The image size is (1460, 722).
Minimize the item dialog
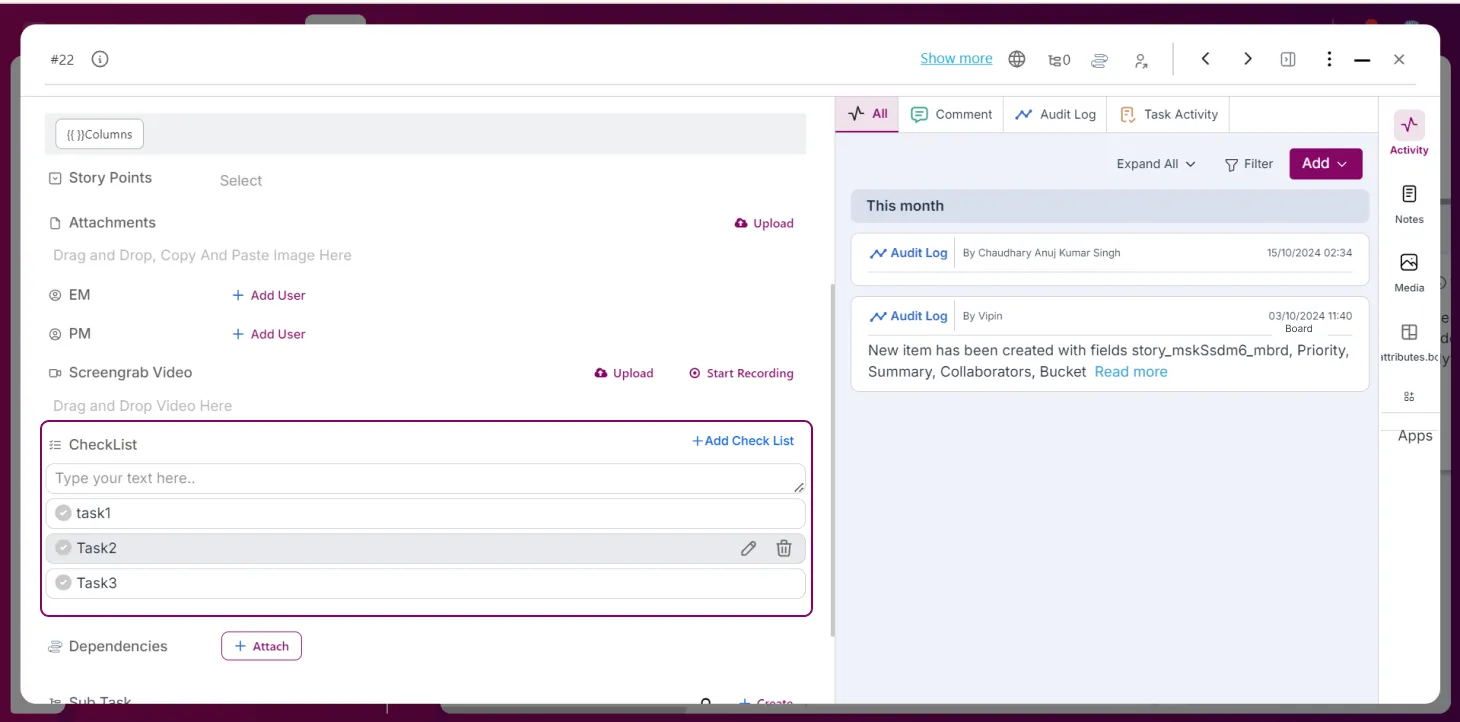click(1362, 60)
